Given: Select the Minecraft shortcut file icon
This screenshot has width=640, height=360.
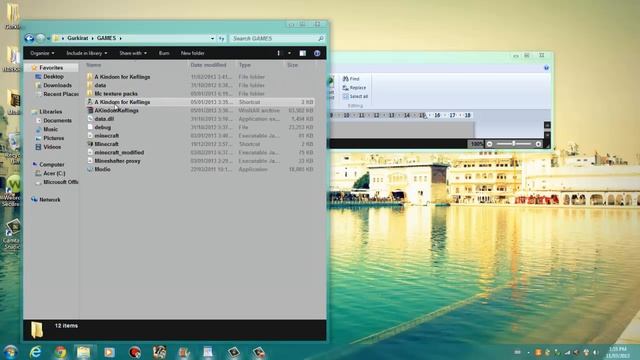Looking at the screenshot, I should coord(90,144).
